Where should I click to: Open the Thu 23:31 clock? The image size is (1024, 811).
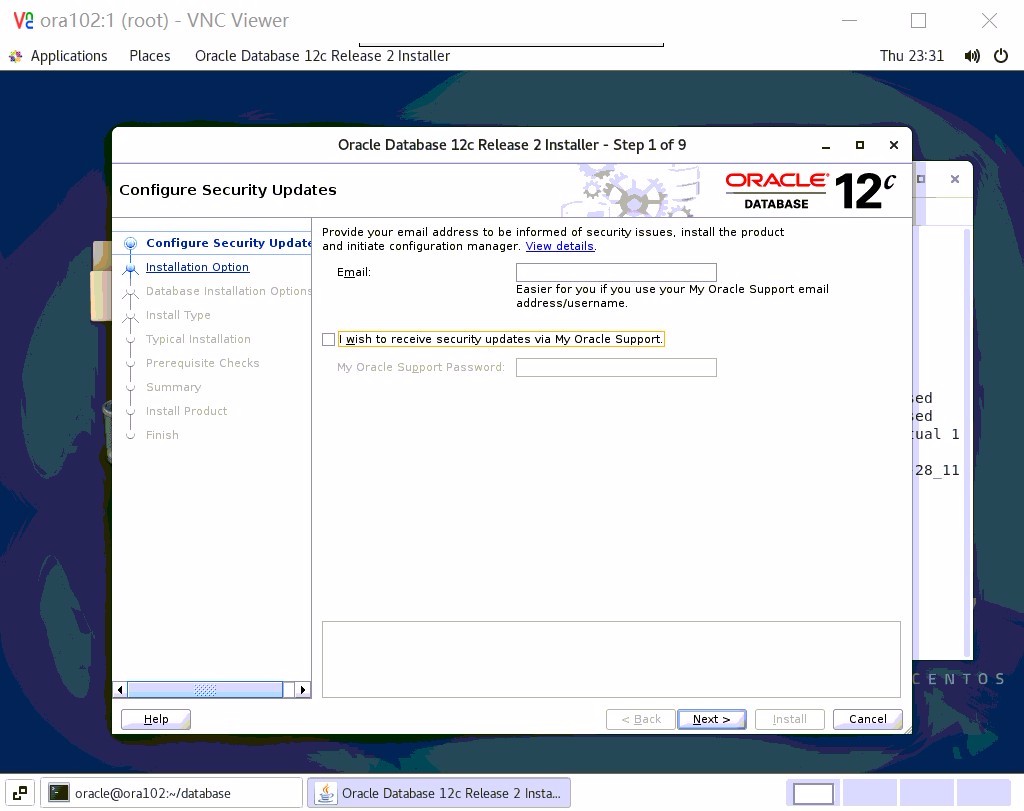(x=911, y=56)
